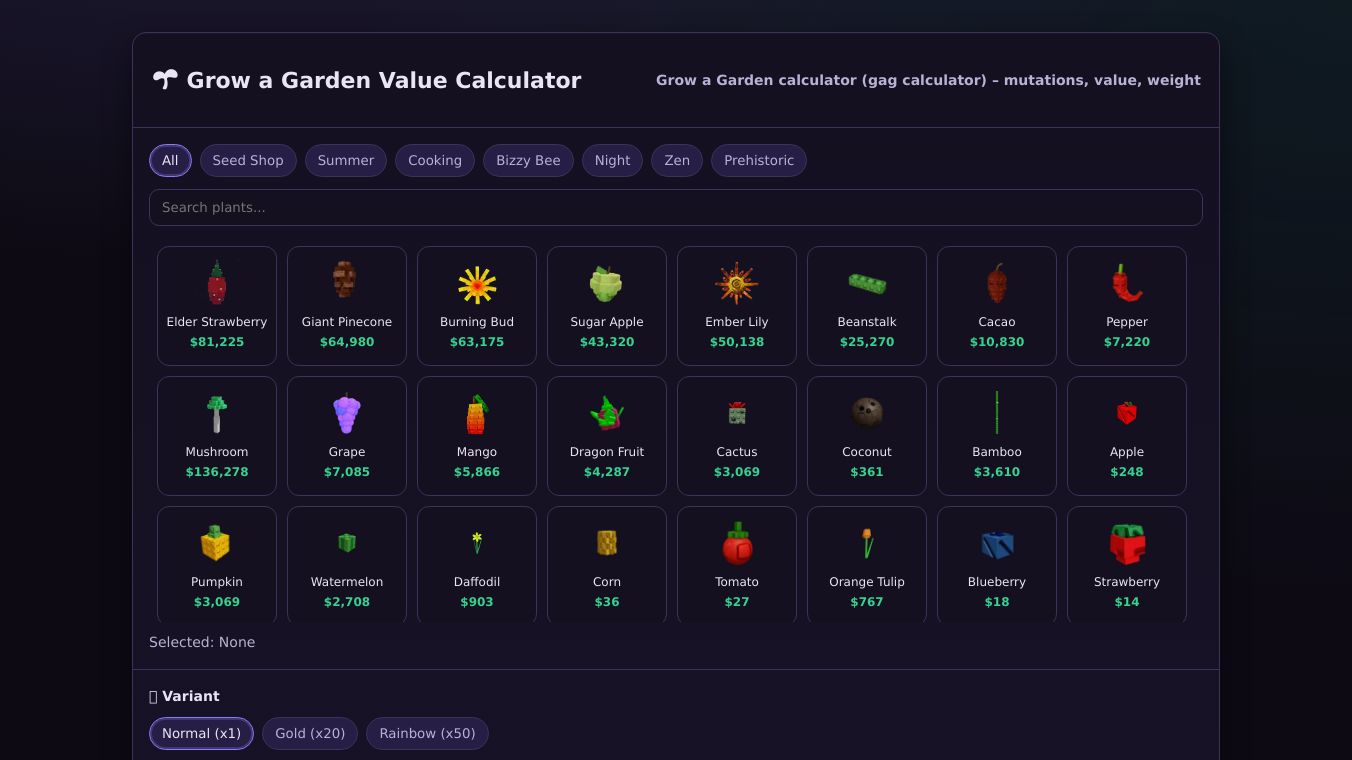
Task: Show Night category plants
Action: 612,160
